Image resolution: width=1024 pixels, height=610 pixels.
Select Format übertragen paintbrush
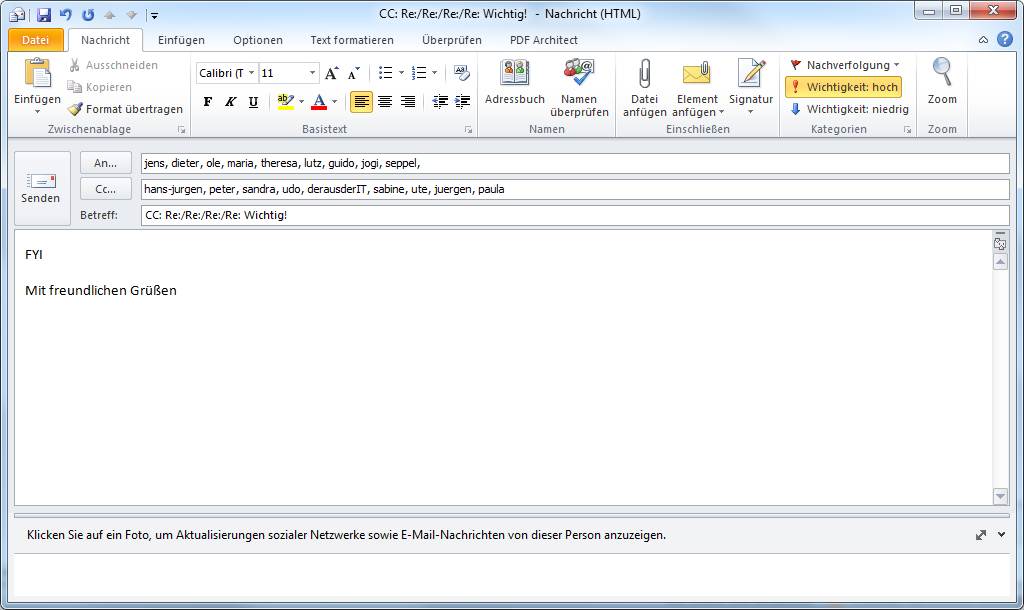(x=126, y=109)
